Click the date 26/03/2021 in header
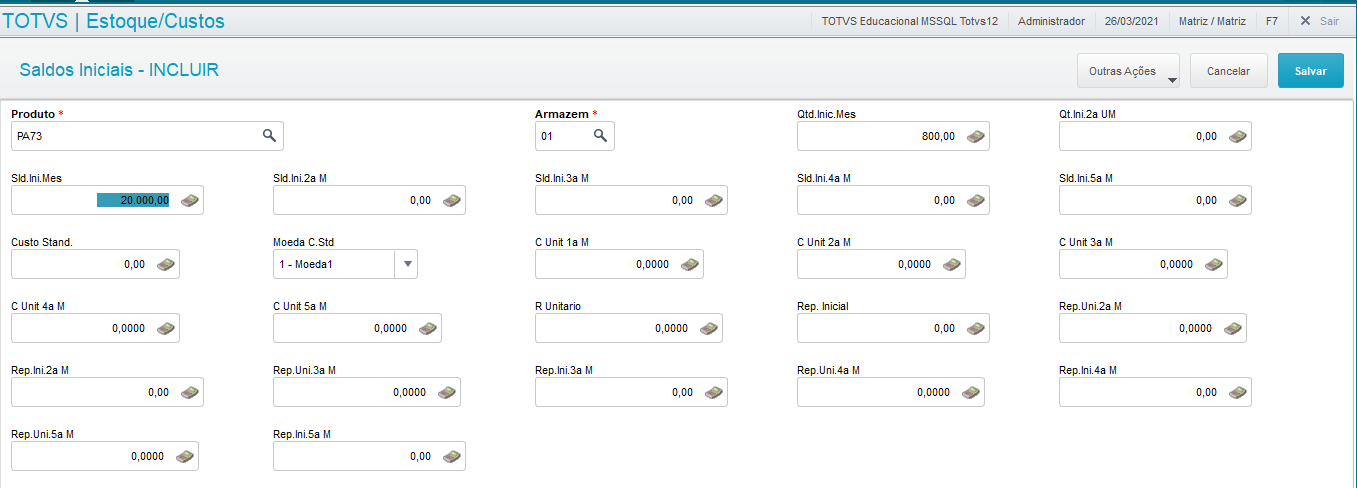The height and width of the screenshot is (488, 1357). pos(1132,20)
